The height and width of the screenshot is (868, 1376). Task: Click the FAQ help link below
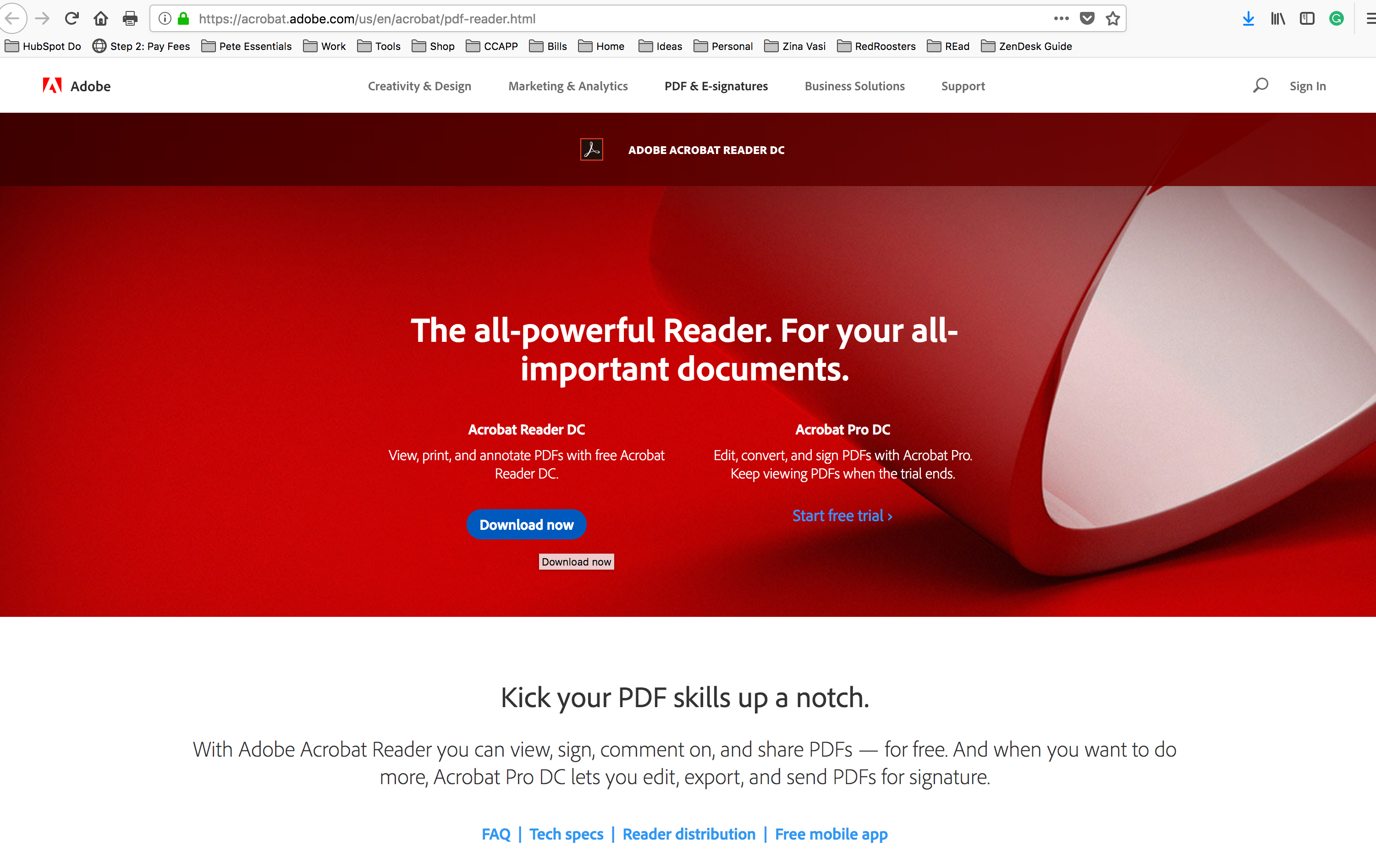coord(495,833)
